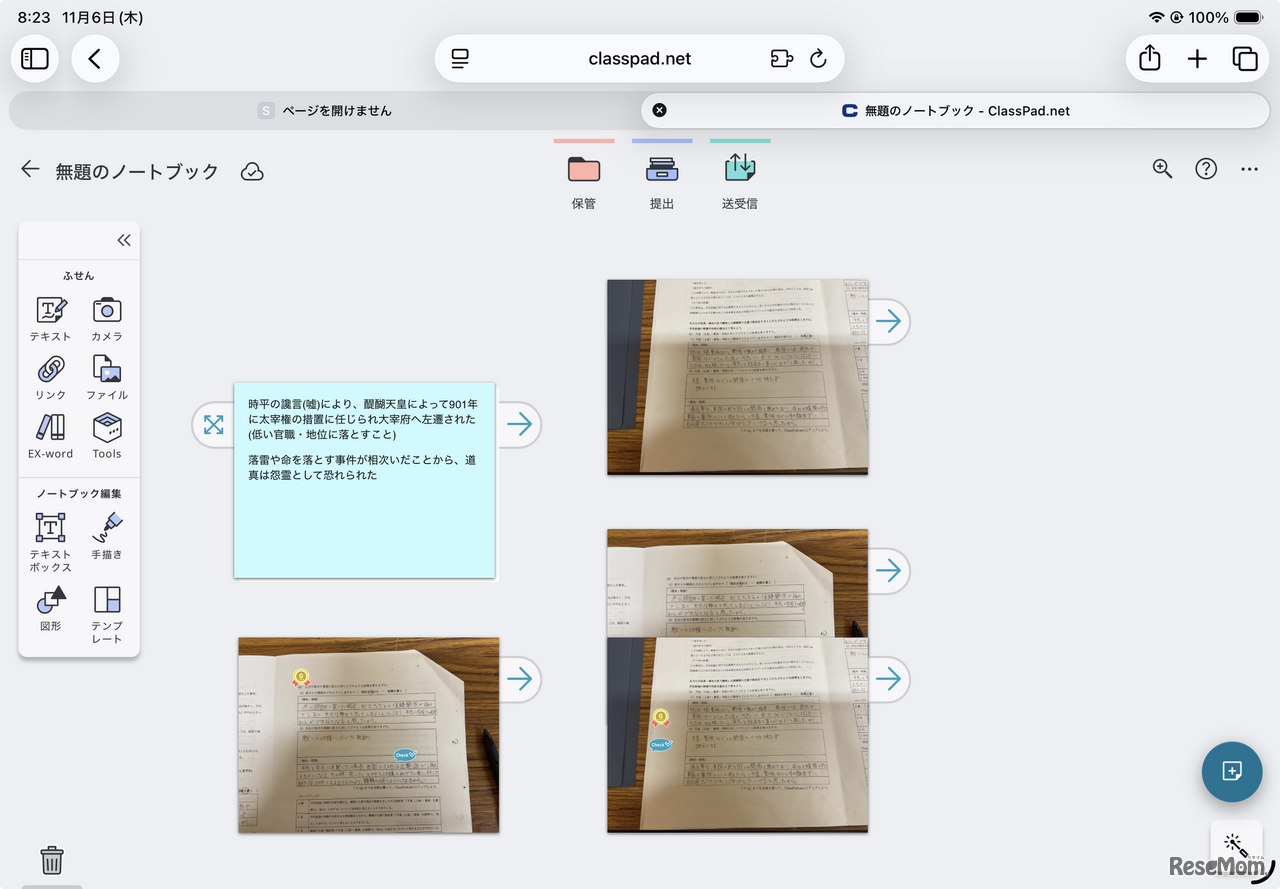Open the bottom-left worksheet photo thumbnail
The width and height of the screenshot is (1280, 889).
368,735
